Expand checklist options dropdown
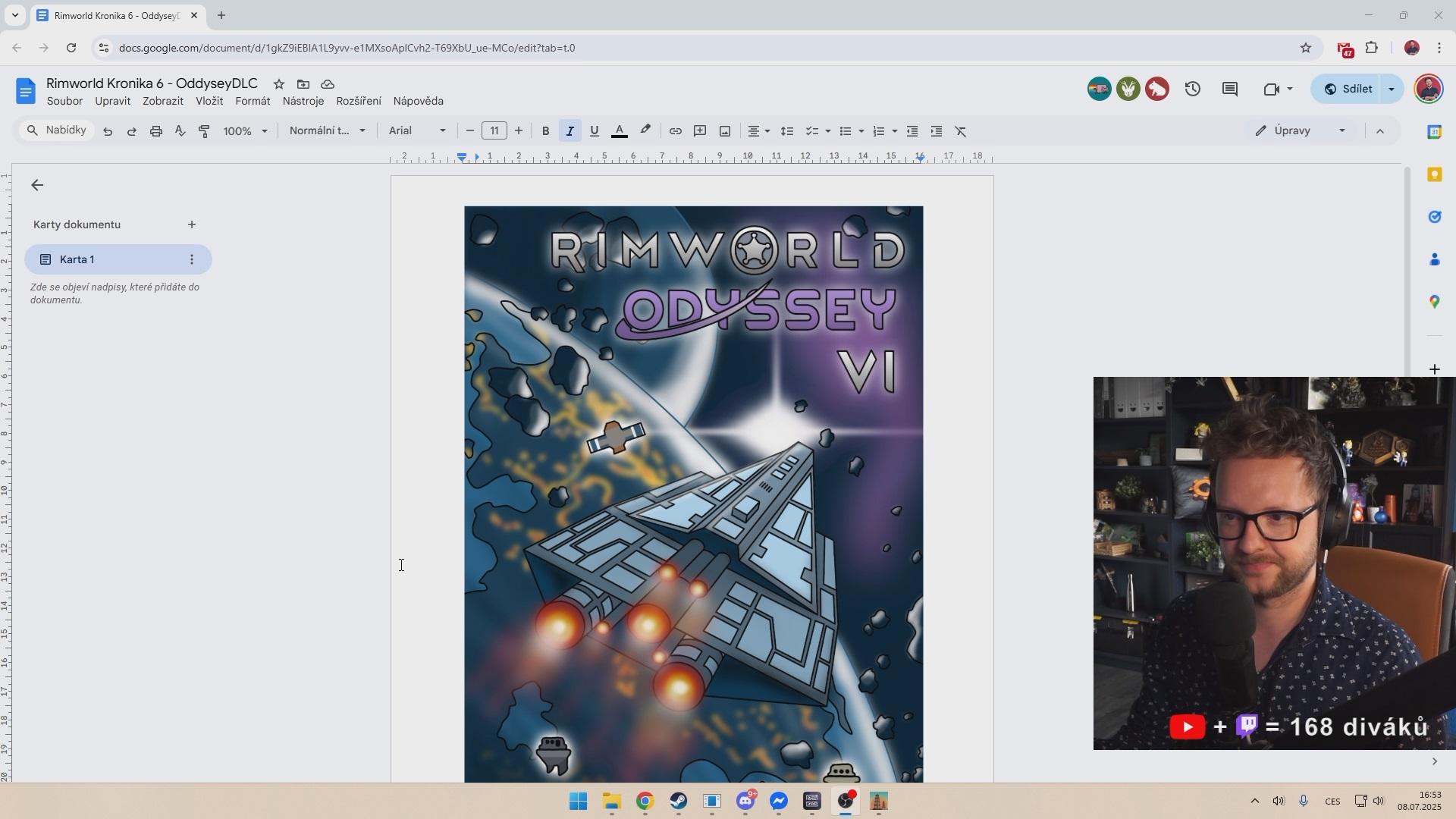 (x=827, y=131)
